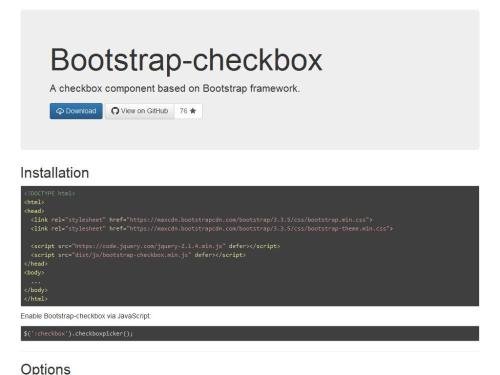Click the Installation heading
The width and height of the screenshot is (500, 375).
55,173
